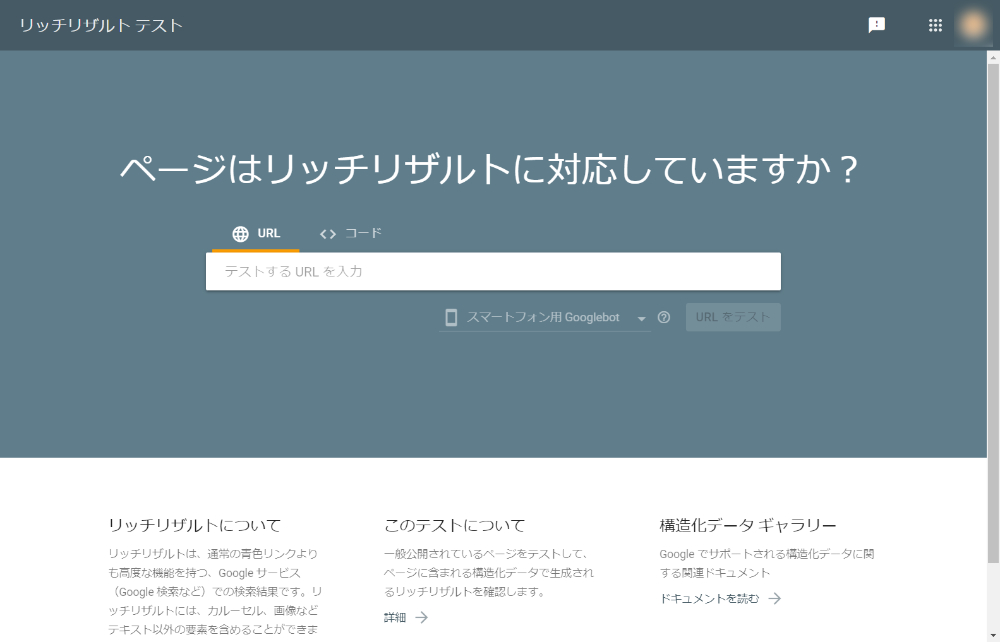Select the URL tab
This screenshot has height=642, width=1000.
(256, 234)
